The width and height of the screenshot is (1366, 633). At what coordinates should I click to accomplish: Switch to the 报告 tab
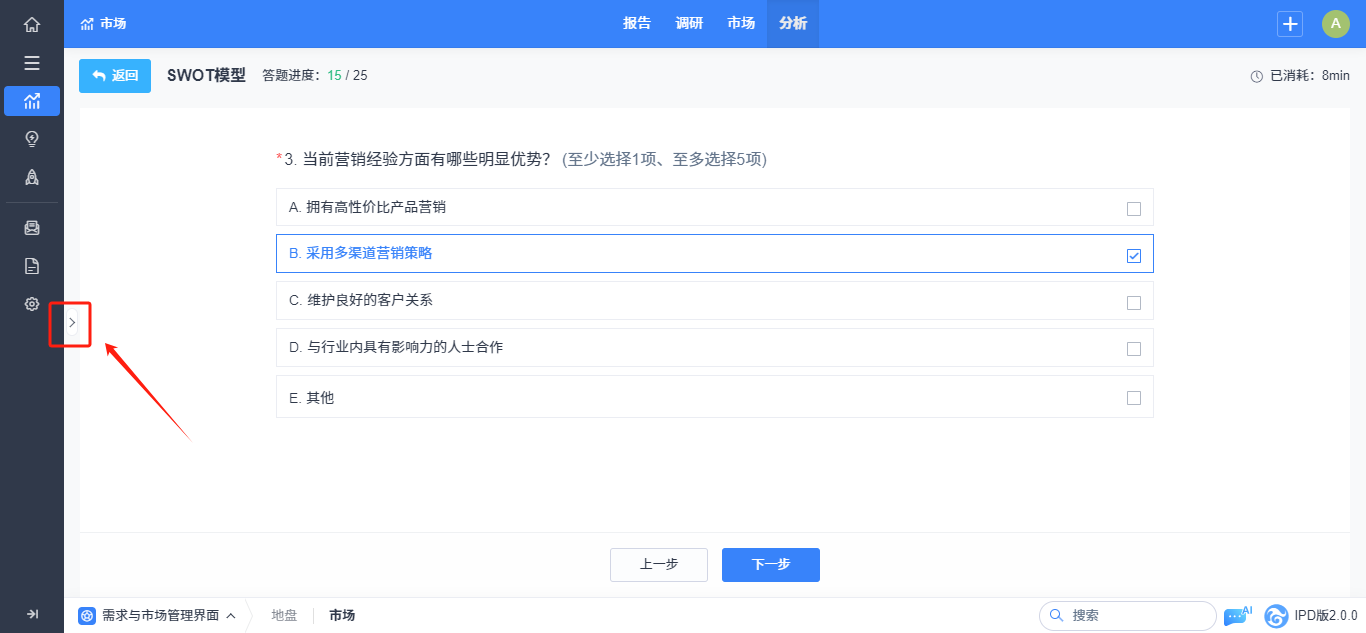point(637,24)
